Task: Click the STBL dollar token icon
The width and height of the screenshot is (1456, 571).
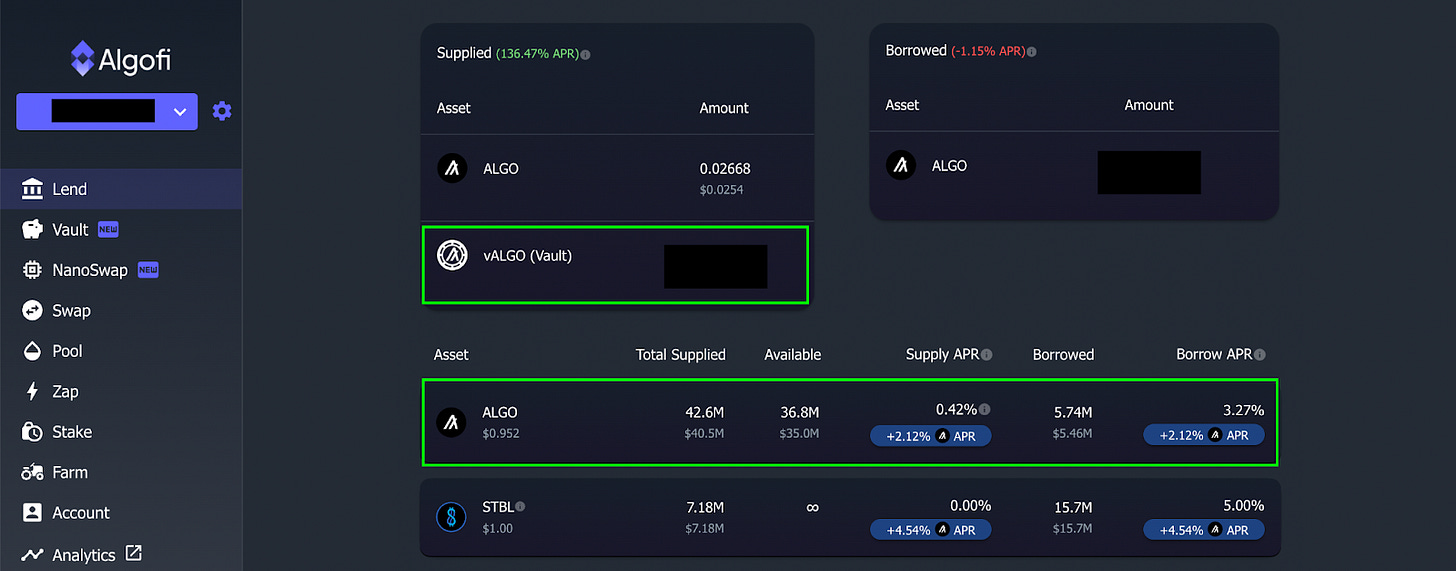Action: pyautogui.click(x=452, y=517)
